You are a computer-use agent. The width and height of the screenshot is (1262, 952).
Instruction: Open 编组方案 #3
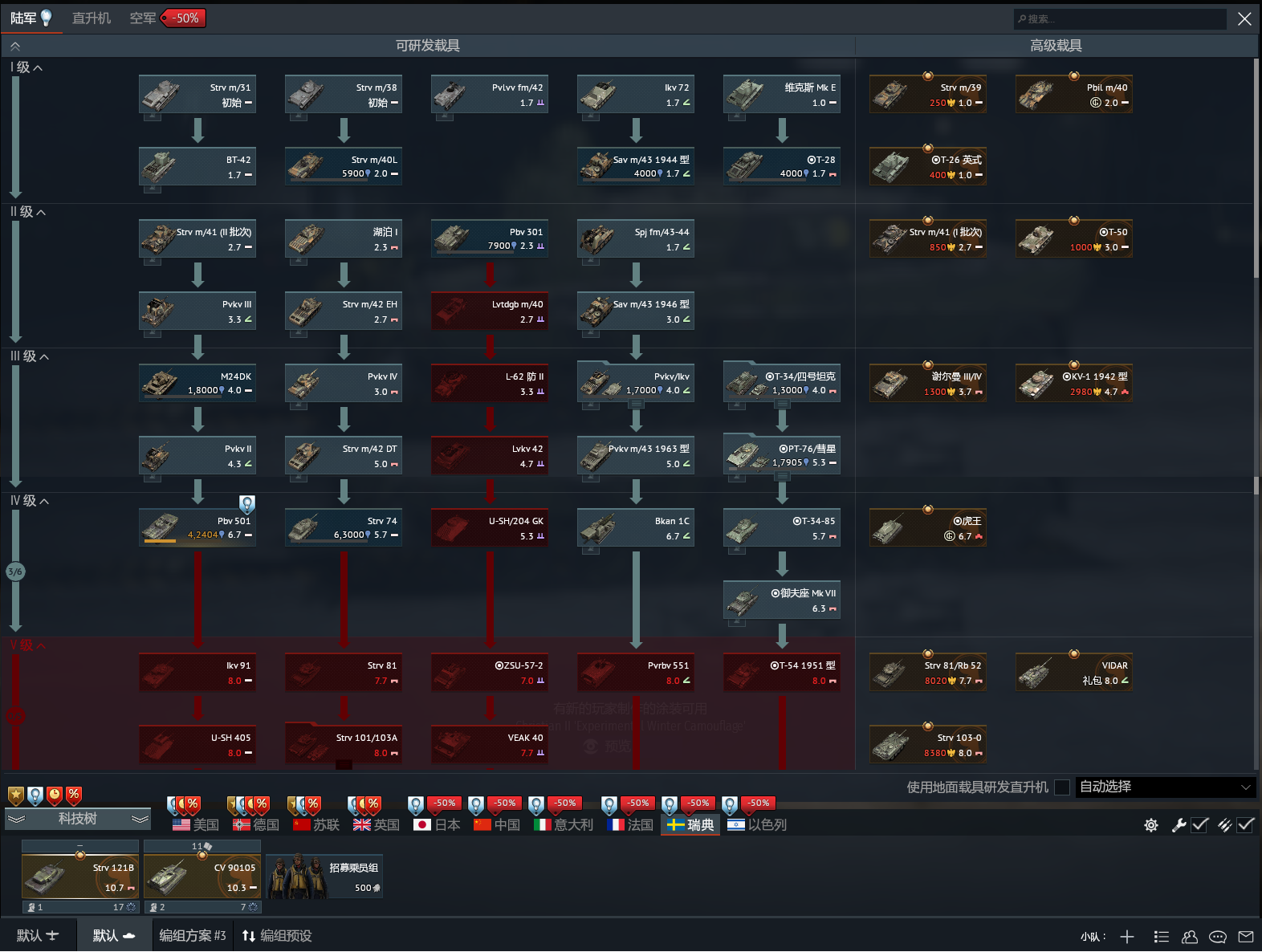(193, 936)
